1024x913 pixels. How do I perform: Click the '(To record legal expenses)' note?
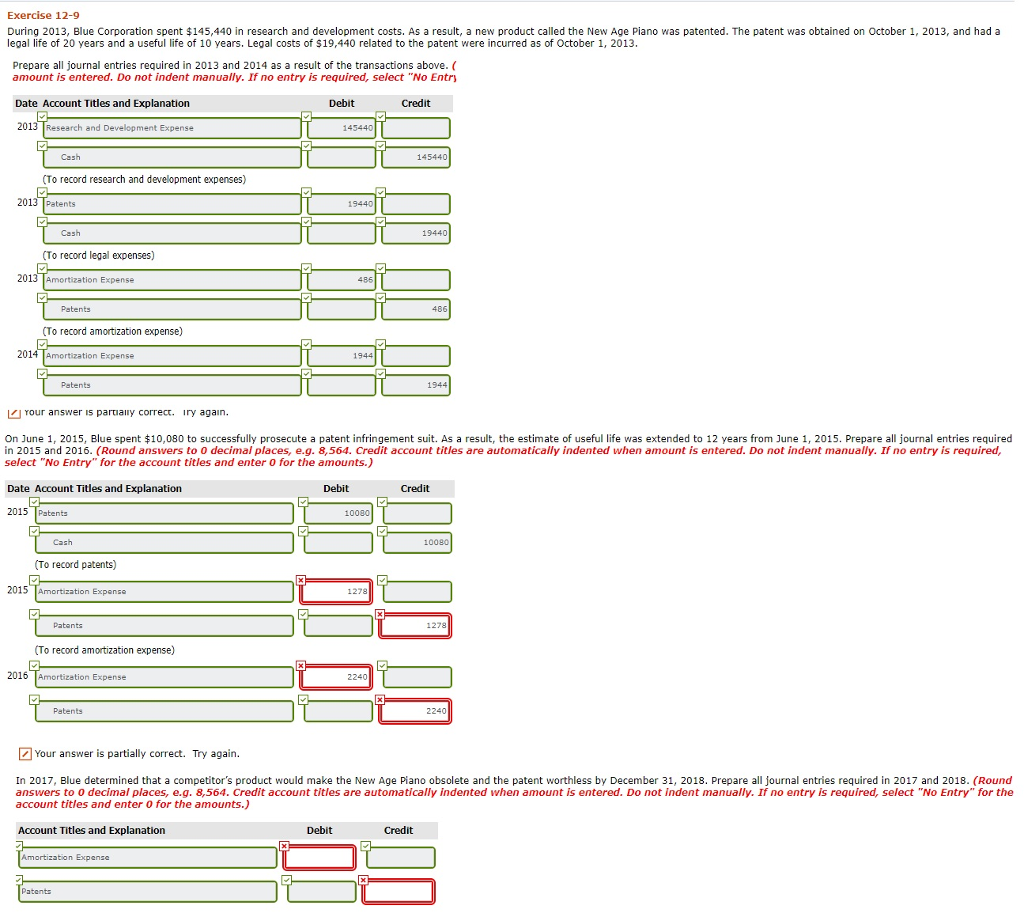coord(99,255)
